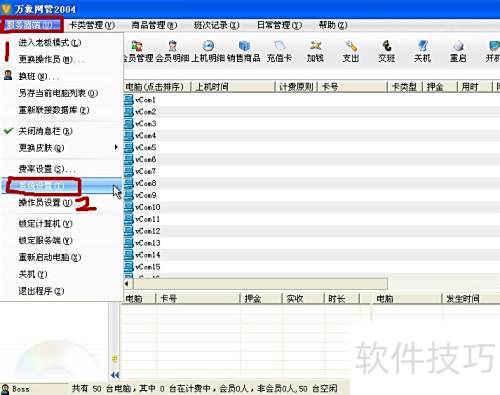Expand the 更换皮肤 submenu arrow

click(x=116, y=147)
